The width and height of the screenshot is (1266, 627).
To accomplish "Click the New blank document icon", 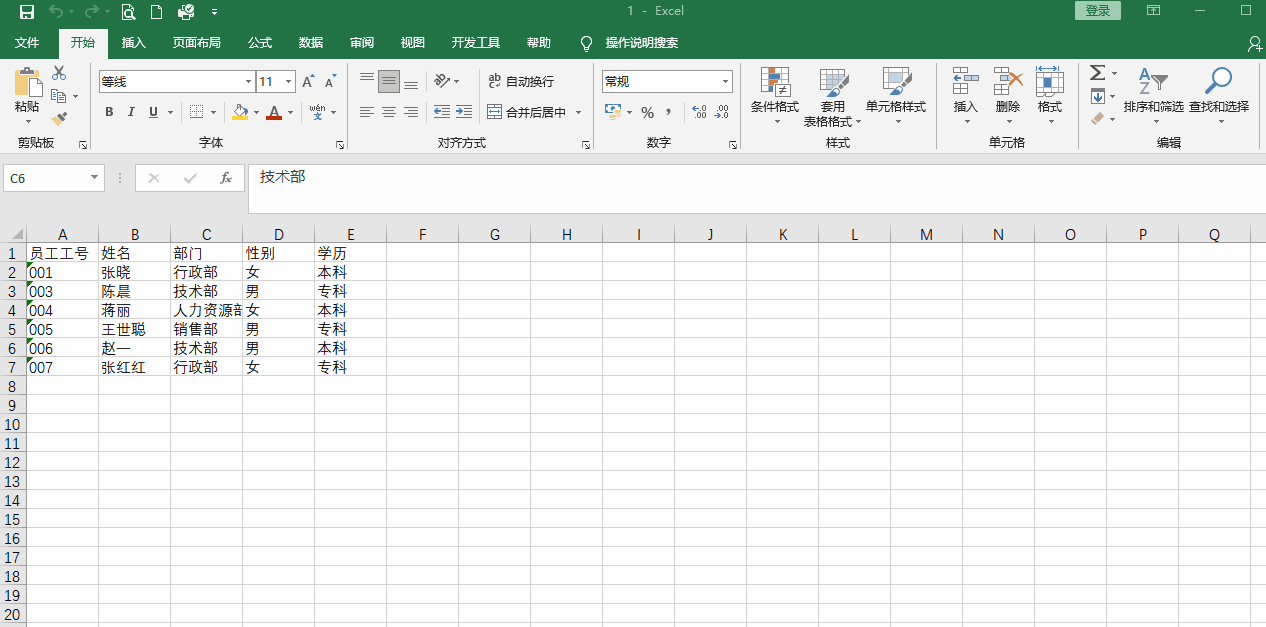I will point(156,12).
